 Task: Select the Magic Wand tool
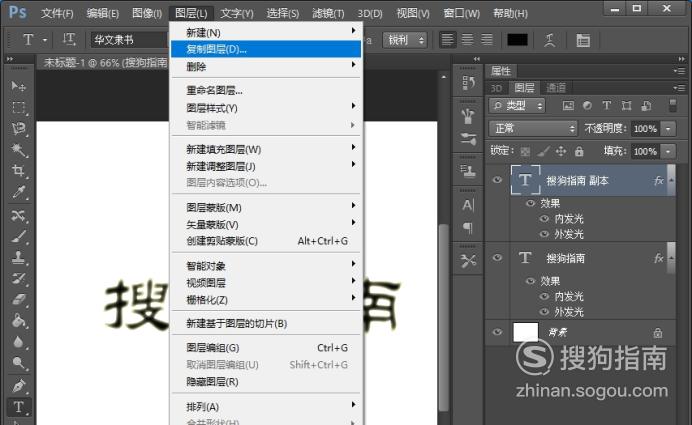coord(18,150)
